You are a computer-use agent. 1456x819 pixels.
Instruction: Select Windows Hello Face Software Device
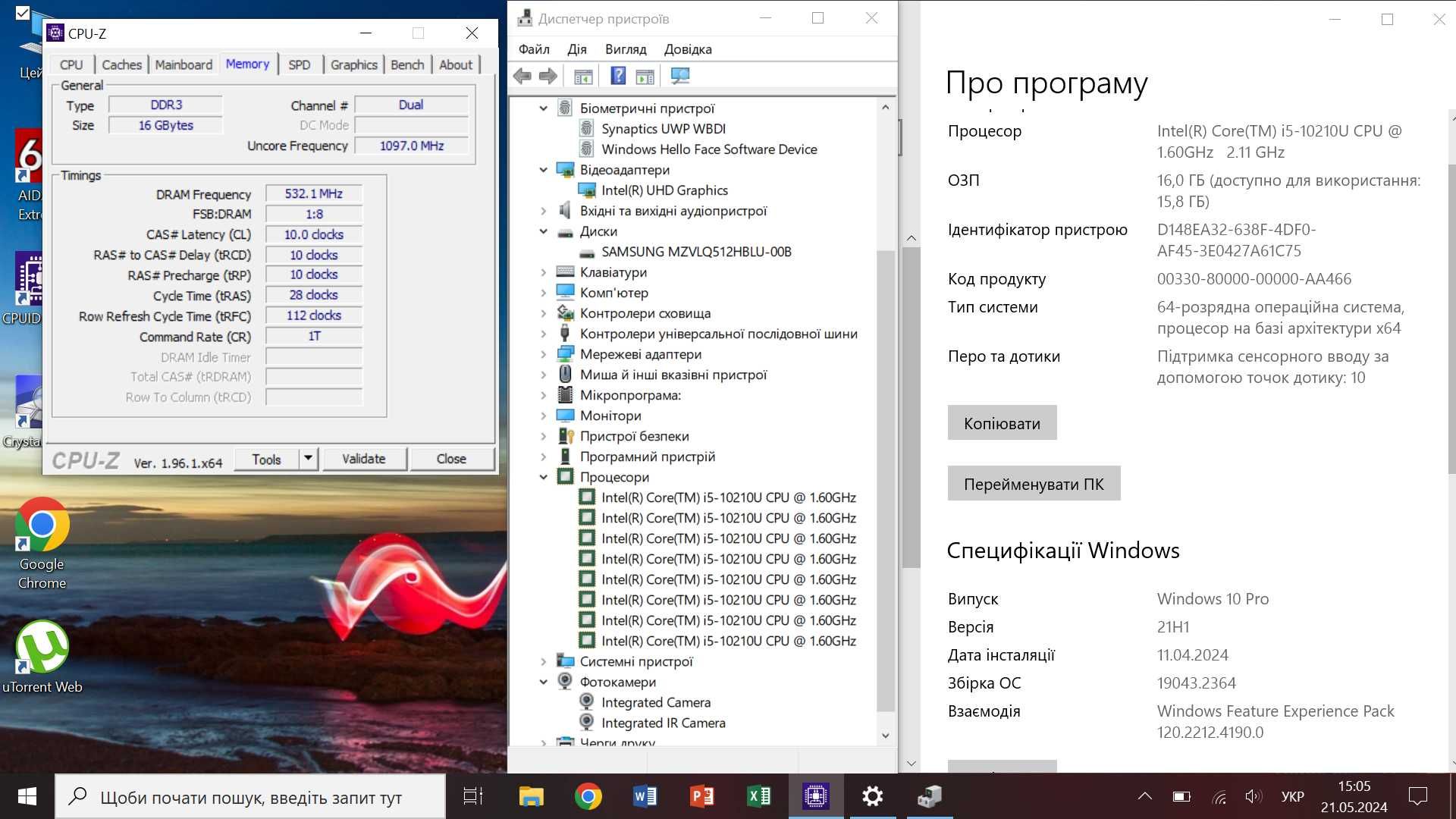pos(709,149)
